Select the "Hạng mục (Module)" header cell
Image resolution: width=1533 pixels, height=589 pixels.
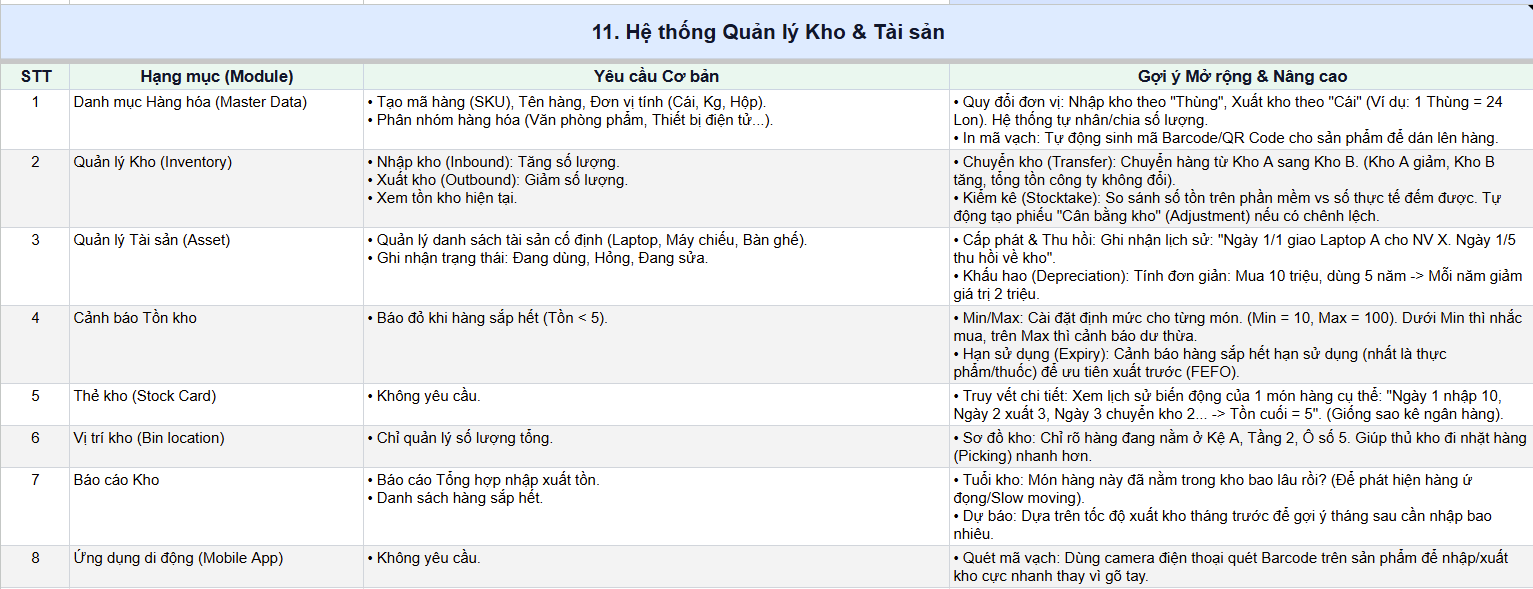216,76
